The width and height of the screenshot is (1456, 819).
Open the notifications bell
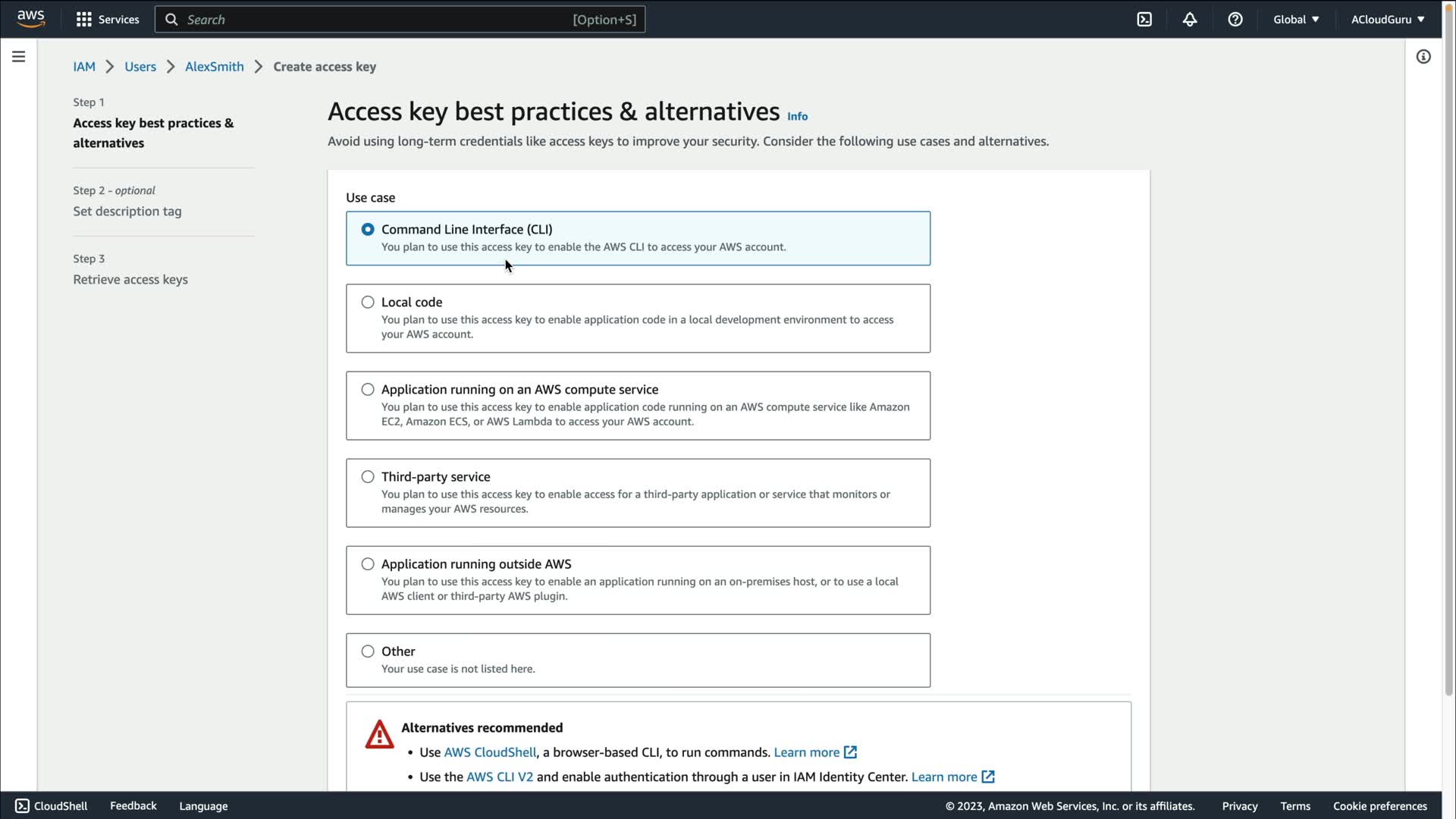pos(1190,20)
